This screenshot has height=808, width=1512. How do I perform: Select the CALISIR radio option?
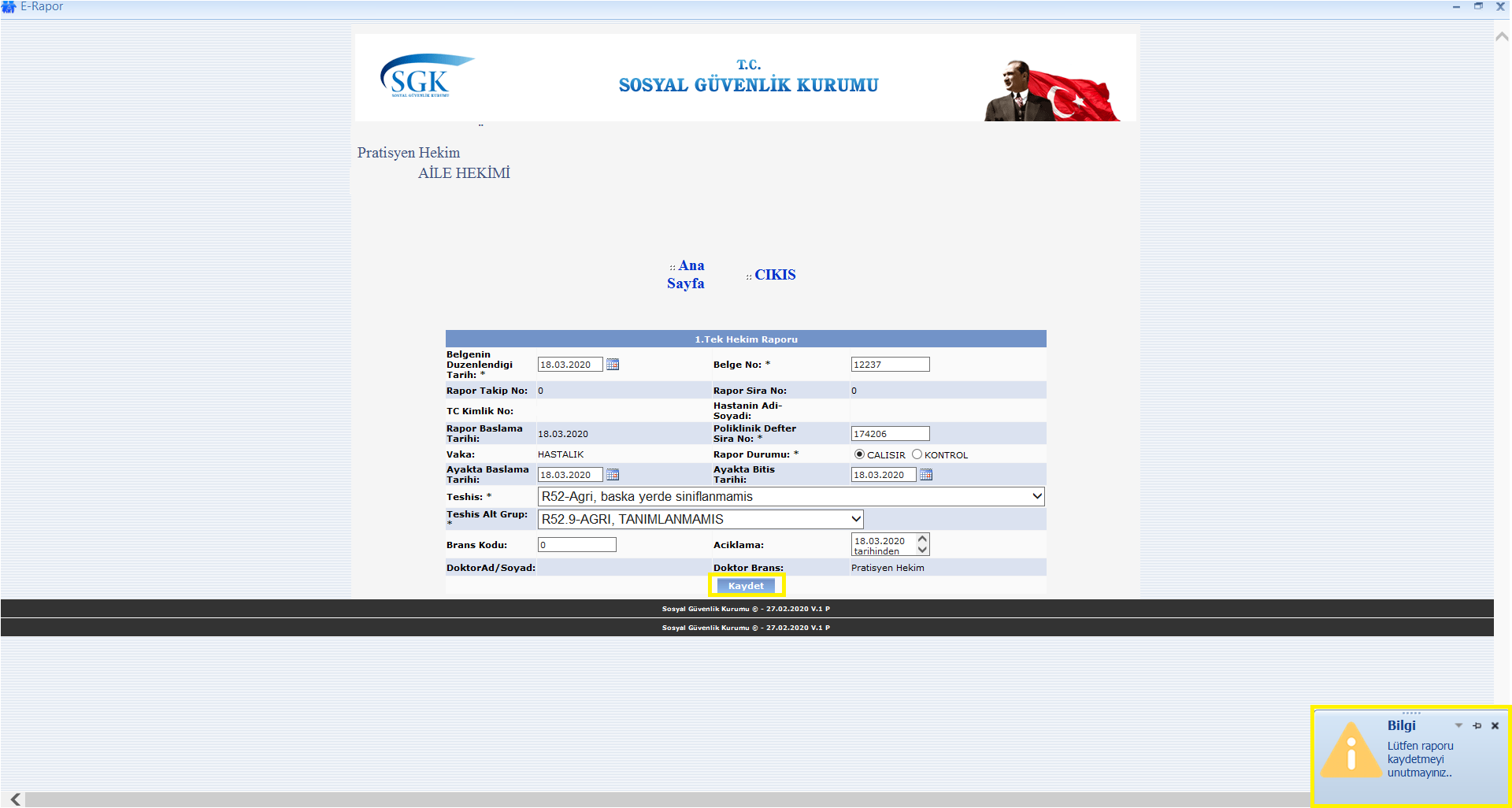click(859, 454)
